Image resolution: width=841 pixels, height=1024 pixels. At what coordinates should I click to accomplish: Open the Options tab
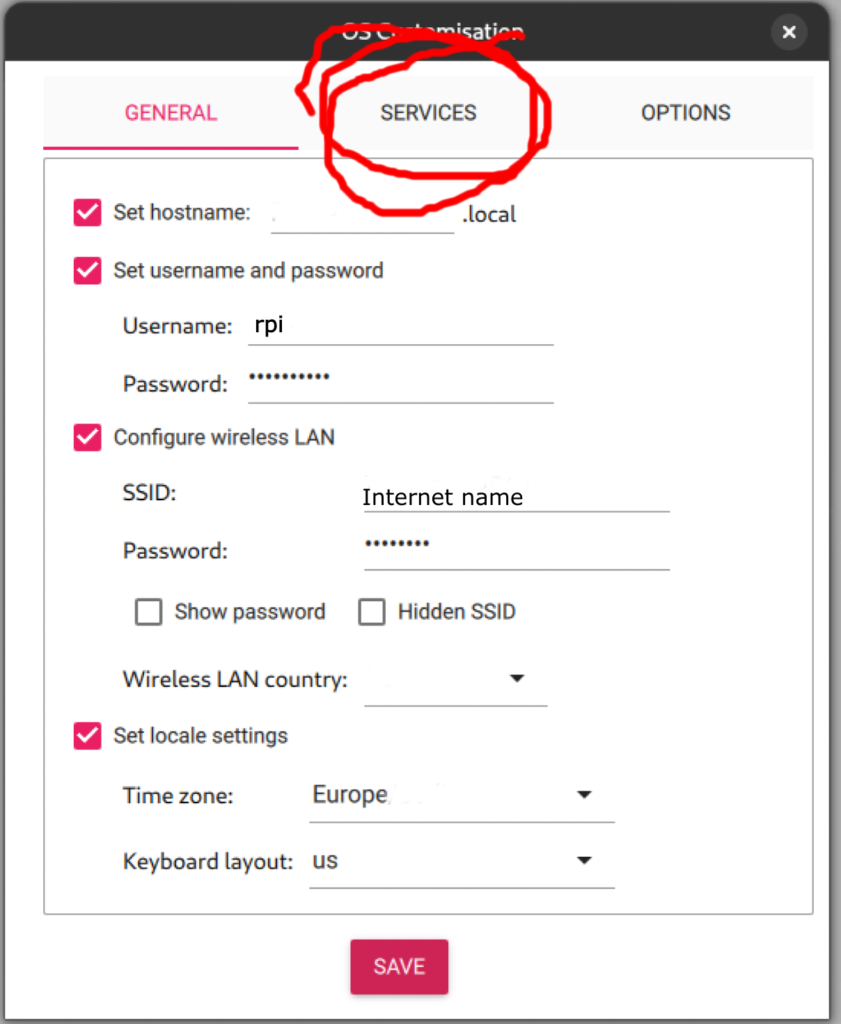point(685,113)
